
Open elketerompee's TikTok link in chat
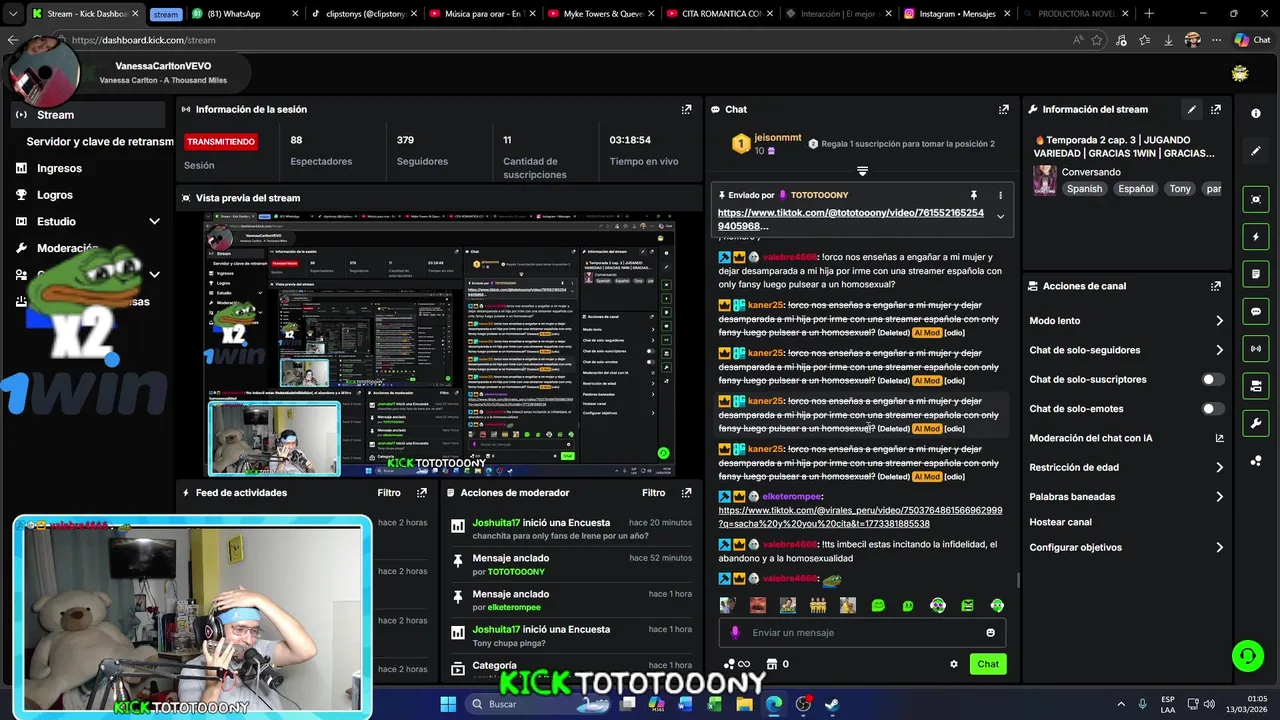tap(860, 517)
